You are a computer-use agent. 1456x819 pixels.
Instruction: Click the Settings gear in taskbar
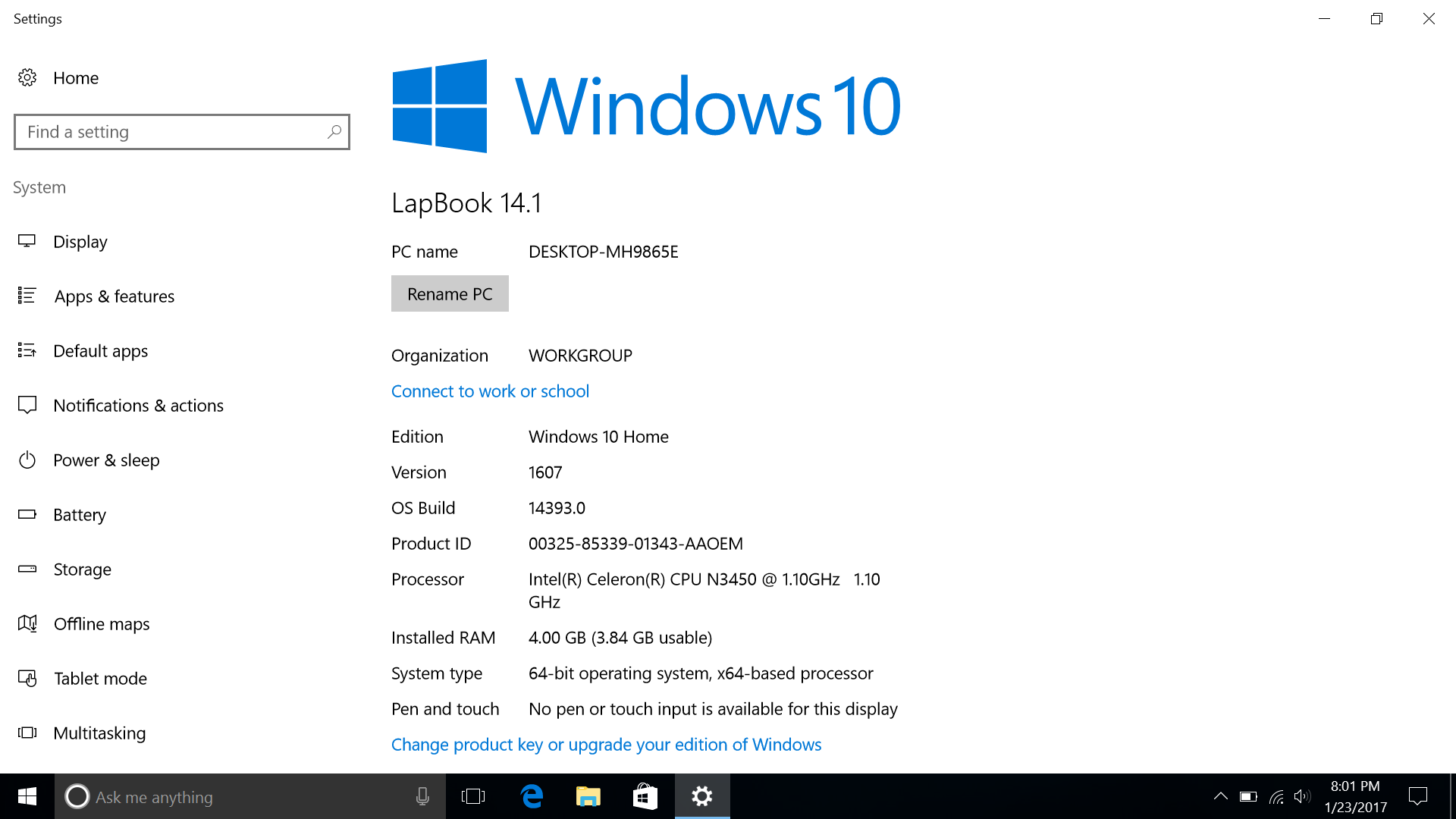tap(702, 796)
